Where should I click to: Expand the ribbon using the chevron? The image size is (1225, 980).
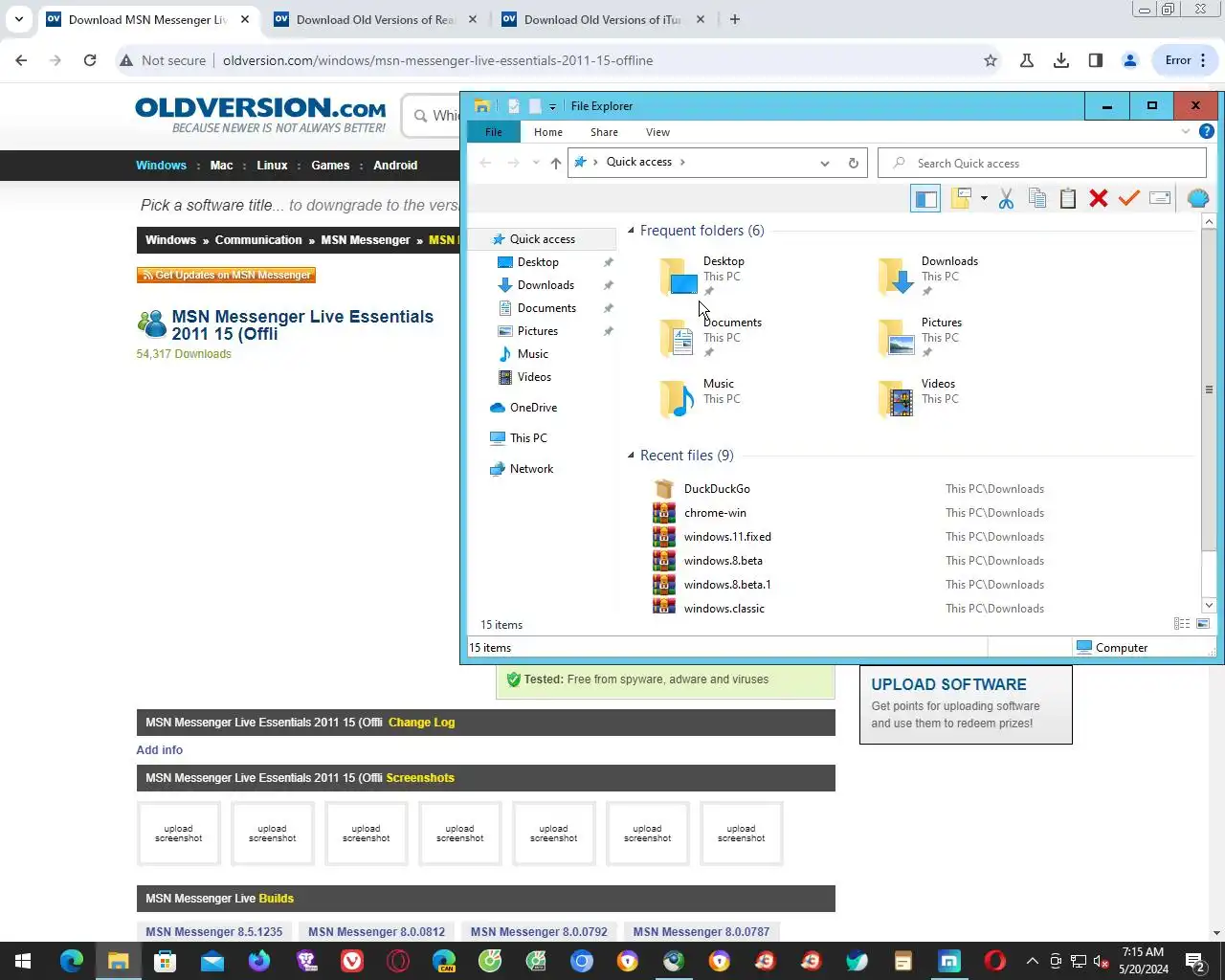[1186, 131]
